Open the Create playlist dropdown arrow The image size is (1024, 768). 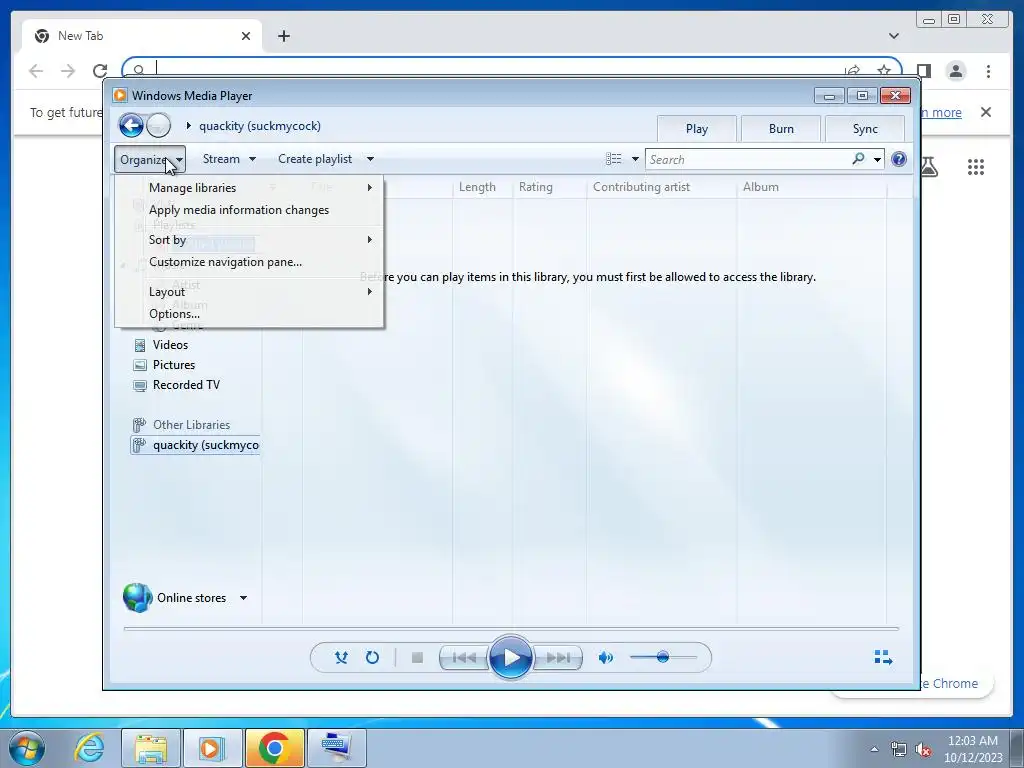pos(370,159)
